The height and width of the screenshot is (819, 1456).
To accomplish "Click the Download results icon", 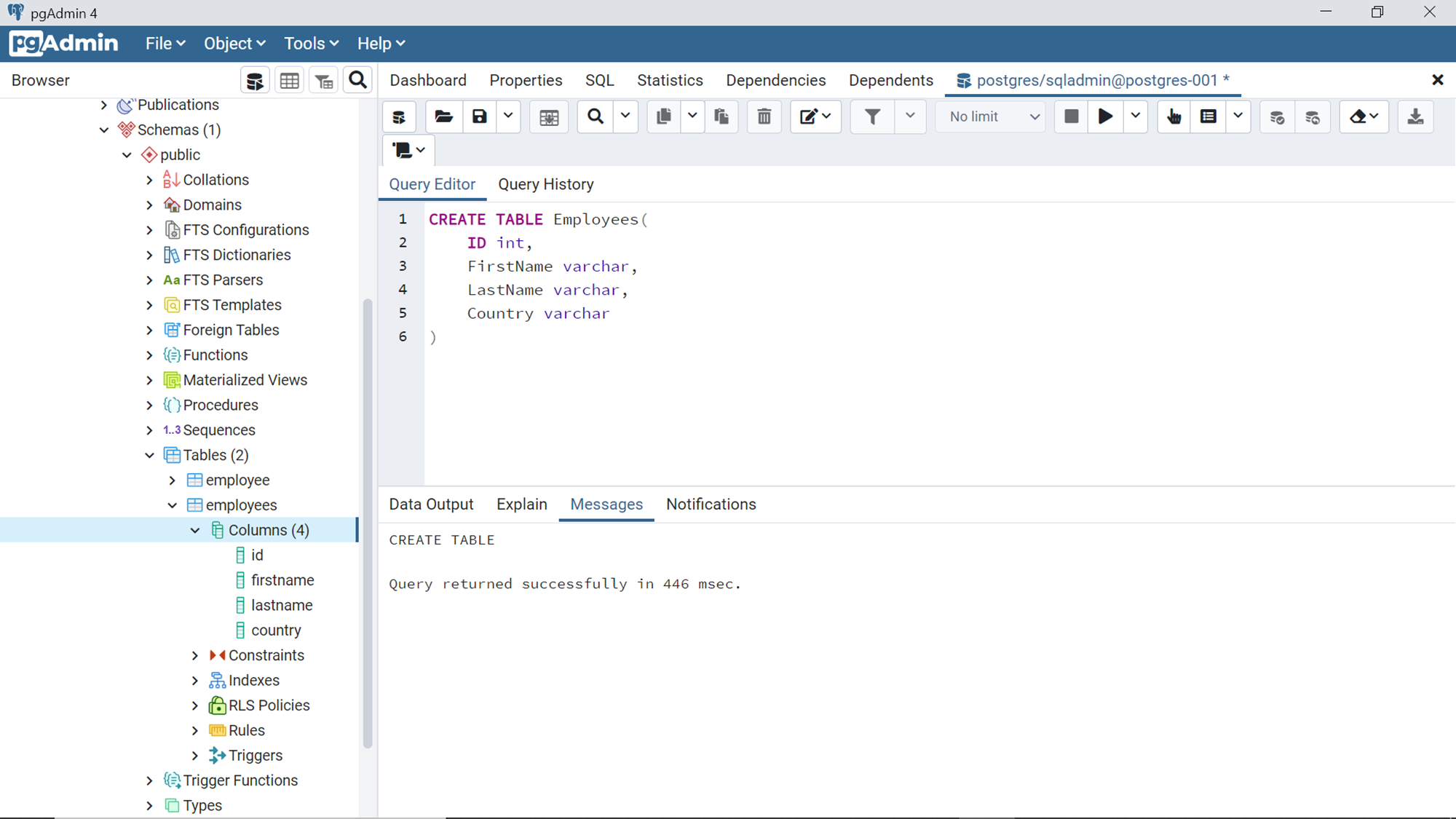I will 1415,116.
